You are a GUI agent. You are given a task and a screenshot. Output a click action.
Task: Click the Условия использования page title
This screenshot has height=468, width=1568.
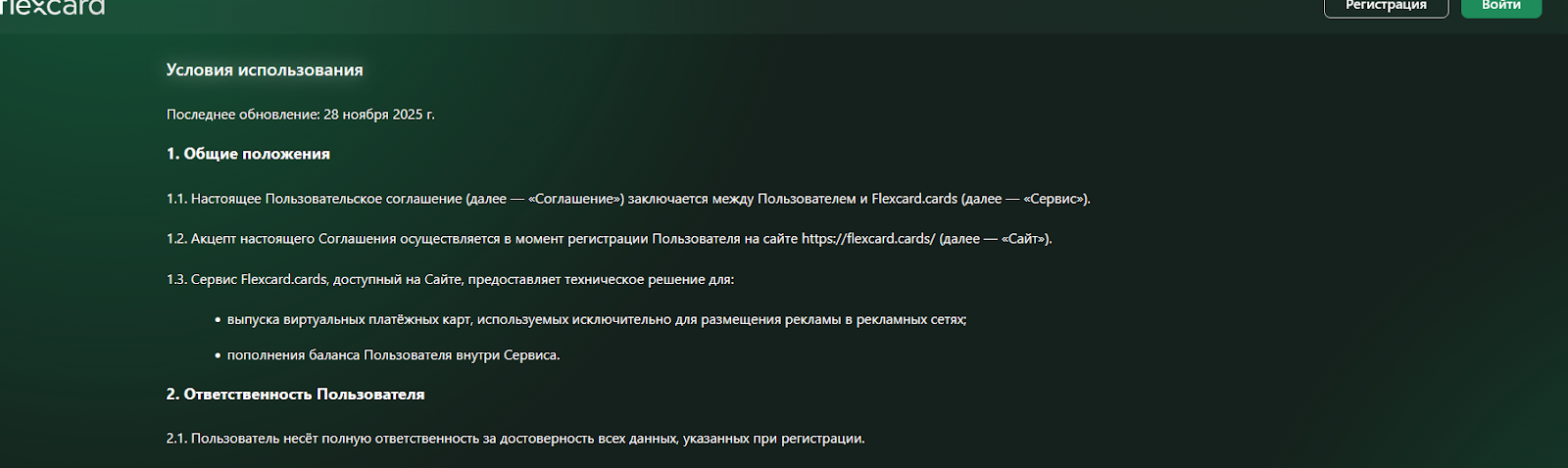click(x=265, y=70)
